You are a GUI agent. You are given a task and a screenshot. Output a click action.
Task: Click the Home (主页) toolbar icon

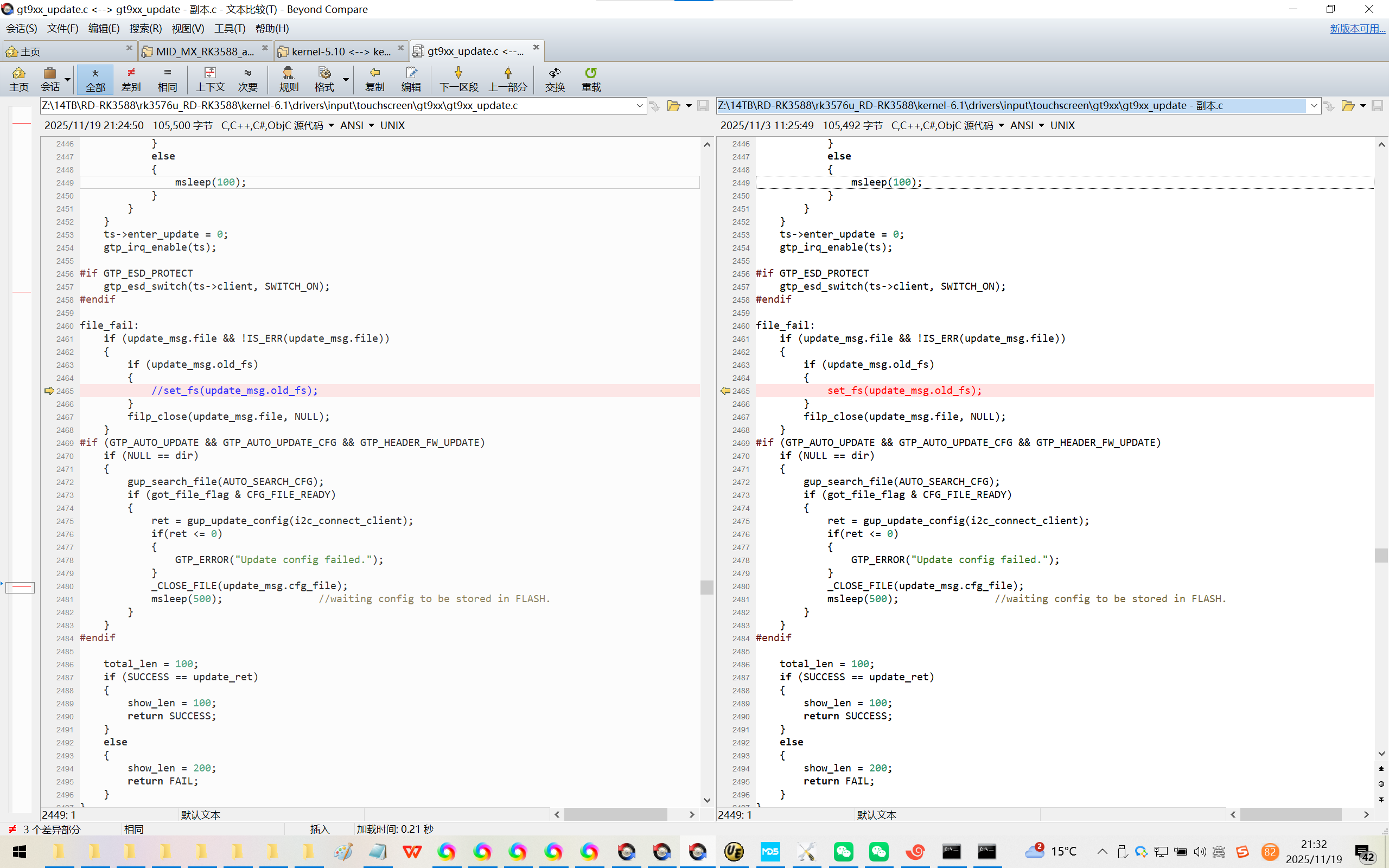18,79
